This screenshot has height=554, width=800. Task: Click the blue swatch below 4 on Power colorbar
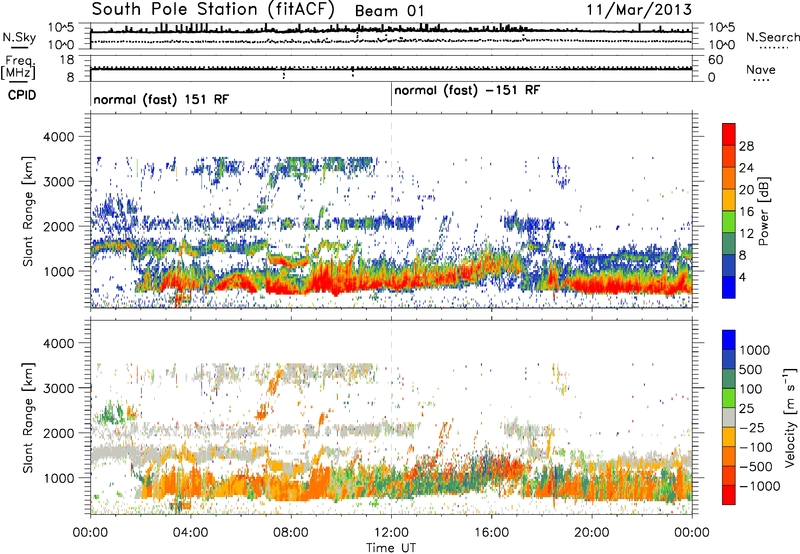tap(729, 288)
